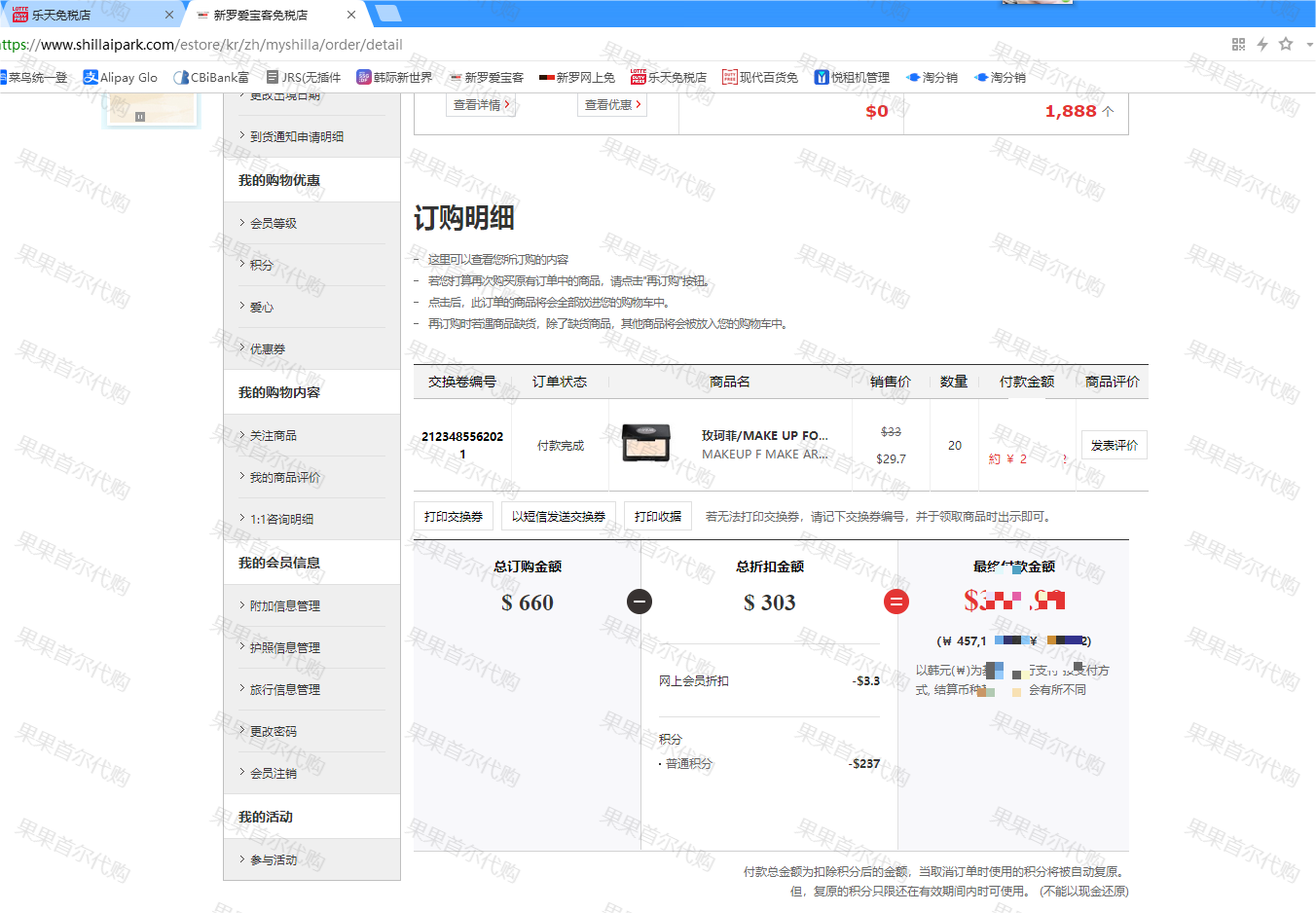Open 积分 in the sidebar menu
The image size is (1316, 913).
(262, 265)
